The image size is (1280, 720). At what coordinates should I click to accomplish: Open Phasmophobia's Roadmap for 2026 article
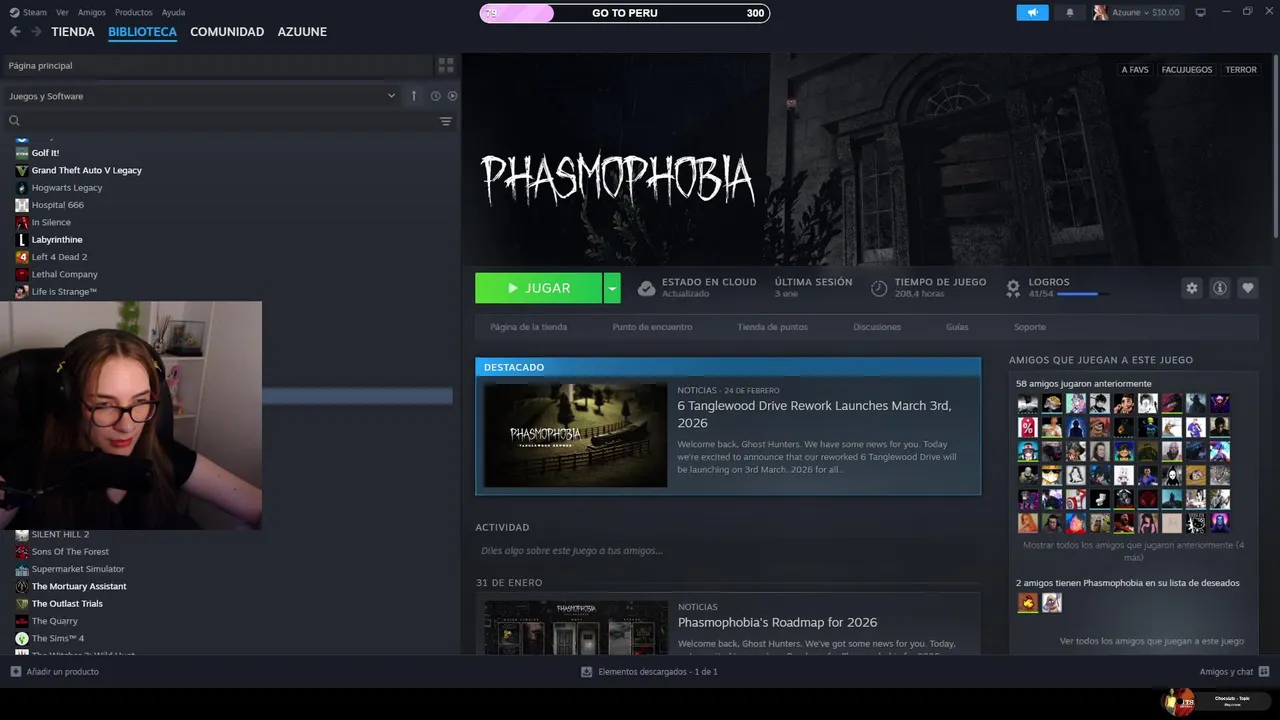tap(777, 622)
